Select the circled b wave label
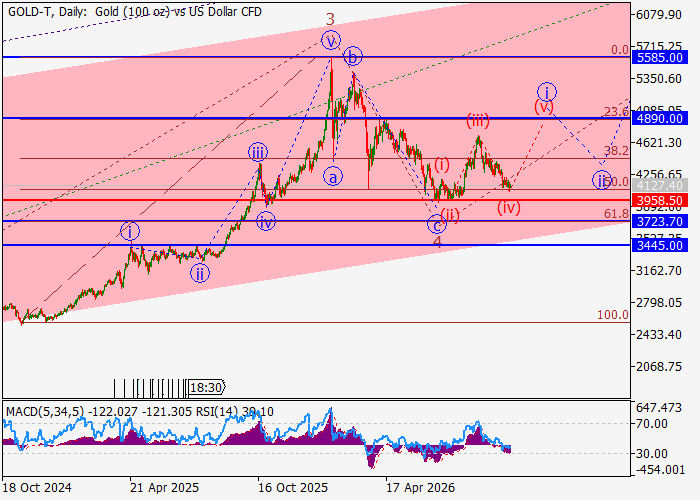 pyautogui.click(x=353, y=57)
